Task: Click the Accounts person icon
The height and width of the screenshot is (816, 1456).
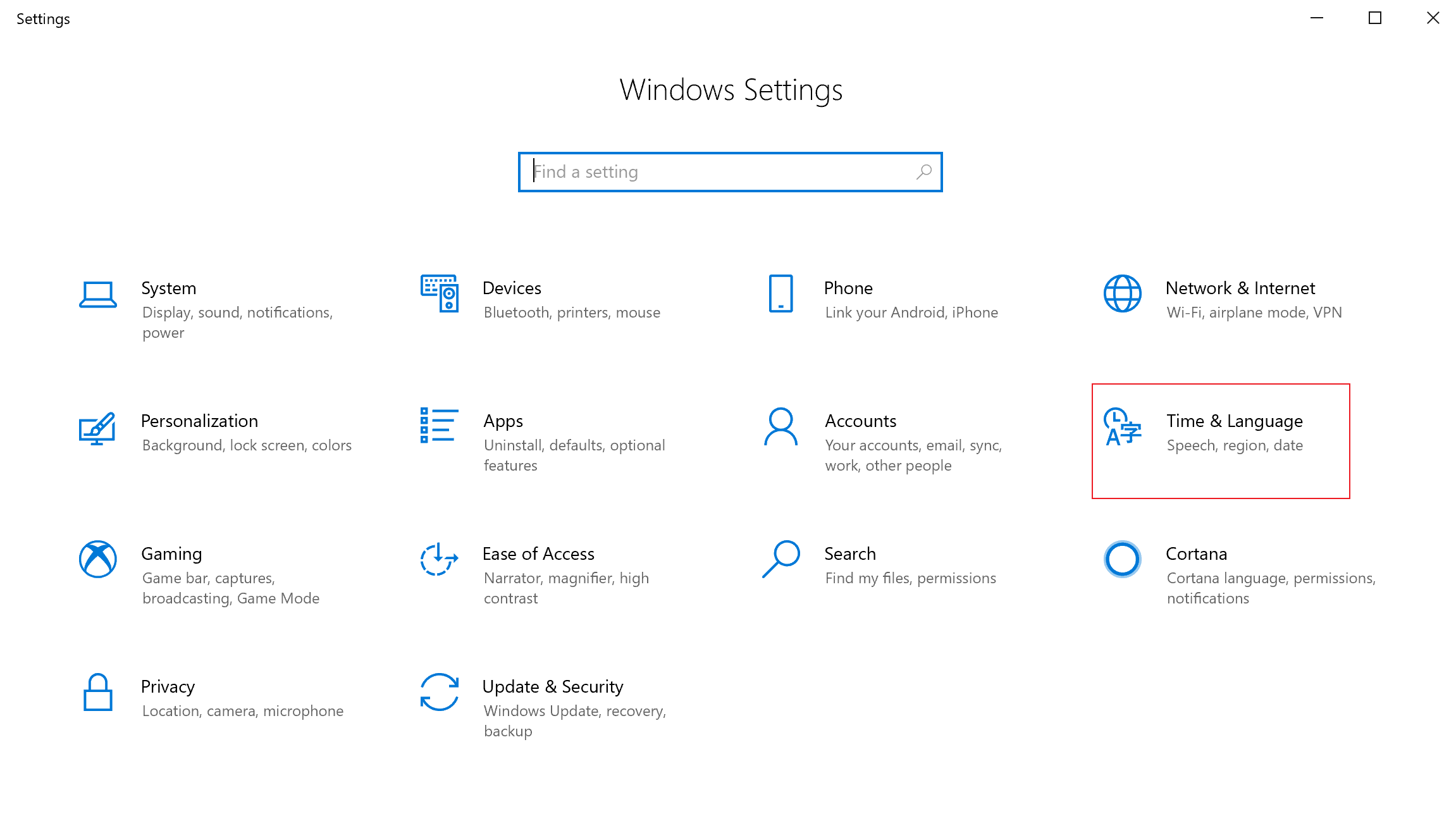Action: coord(780,427)
